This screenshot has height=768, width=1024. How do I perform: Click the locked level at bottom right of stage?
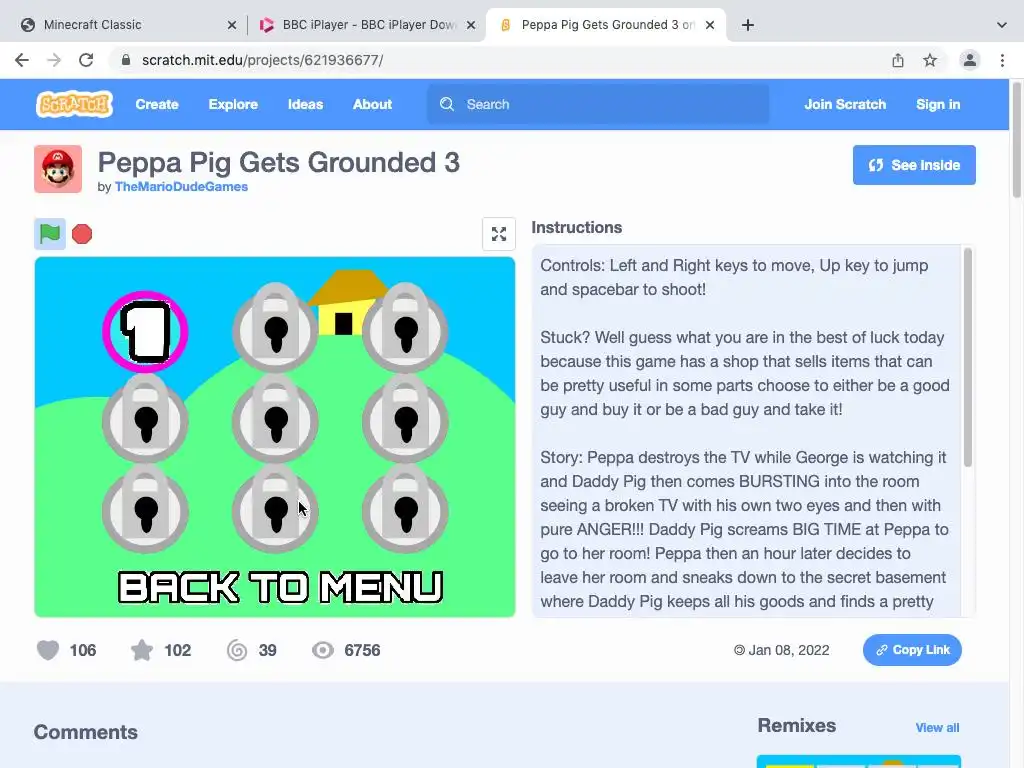click(x=405, y=508)
